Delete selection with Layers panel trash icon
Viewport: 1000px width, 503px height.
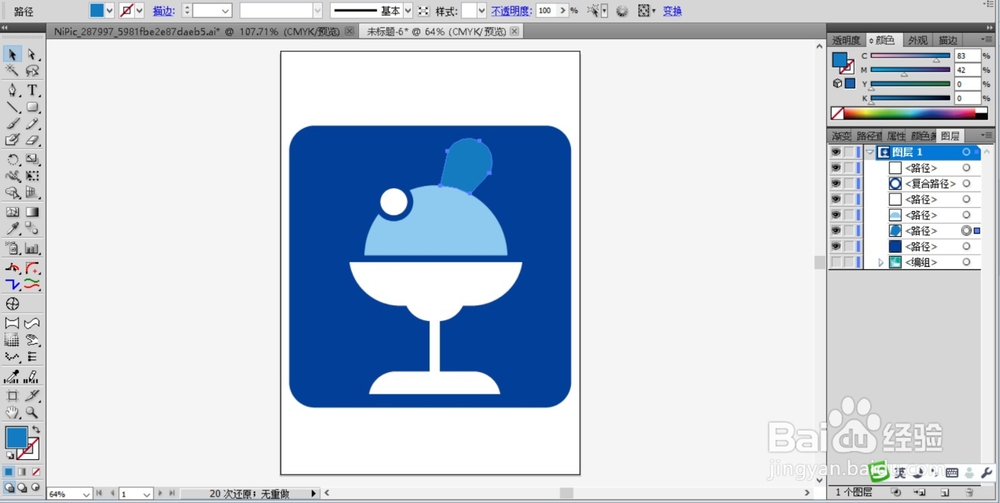[969, 492]
